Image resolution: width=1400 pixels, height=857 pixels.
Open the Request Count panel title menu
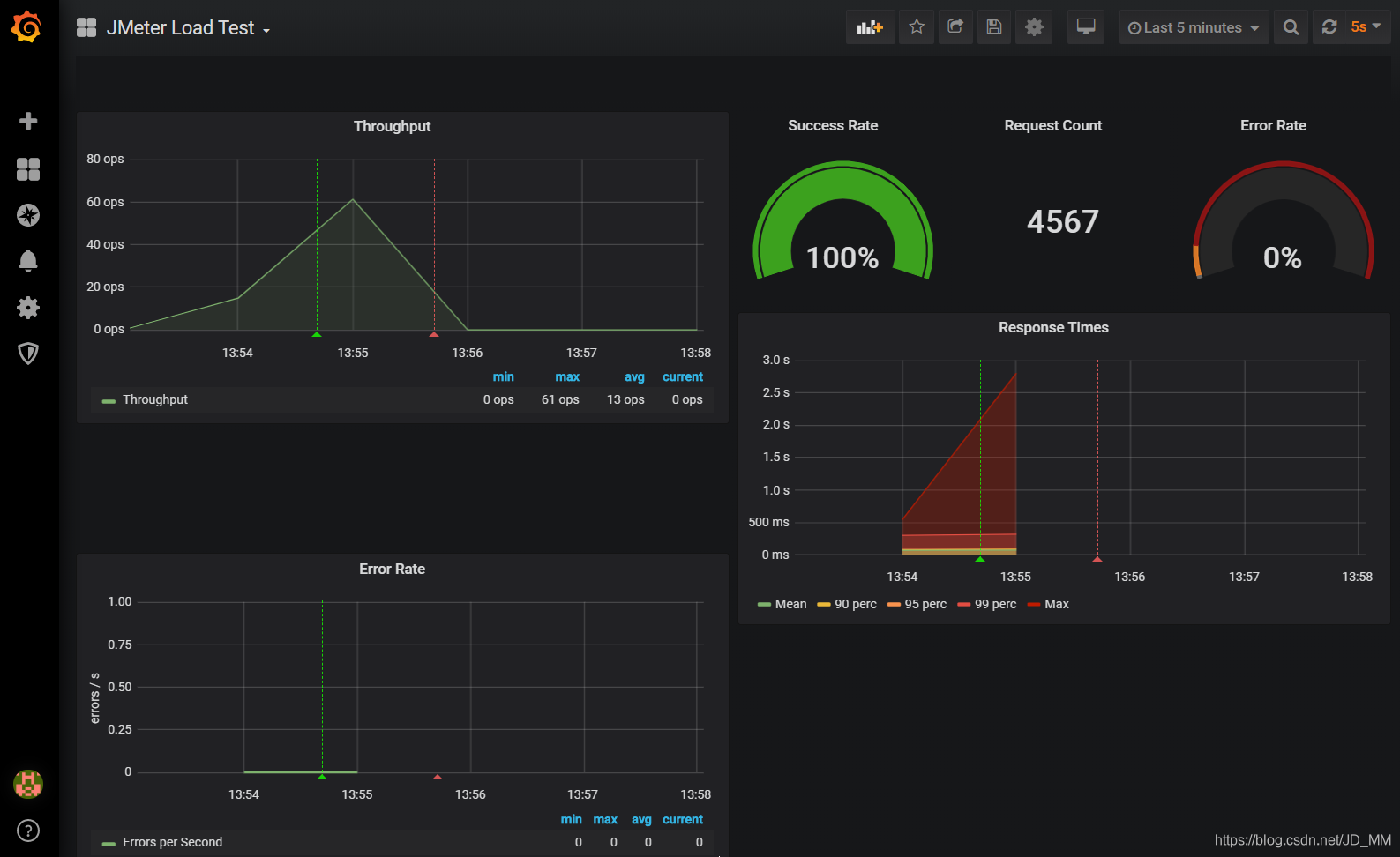coord(1052,125)
